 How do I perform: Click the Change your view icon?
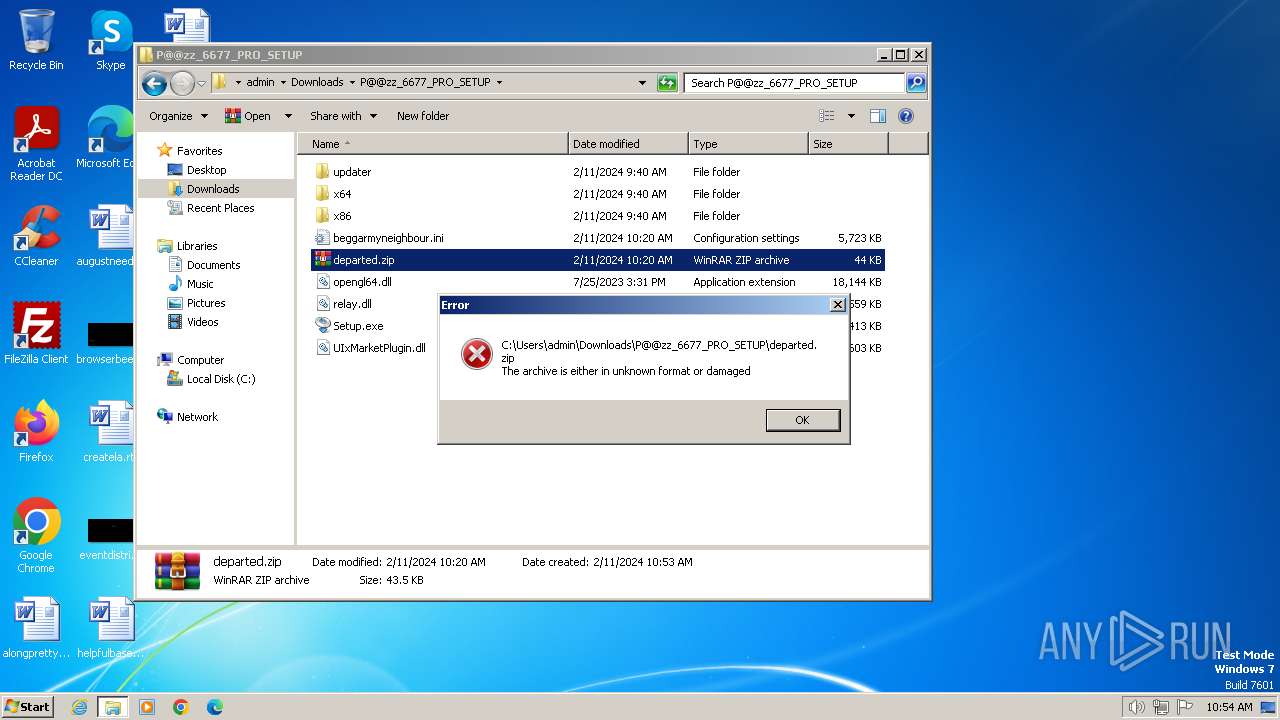(x=827, y=116)
